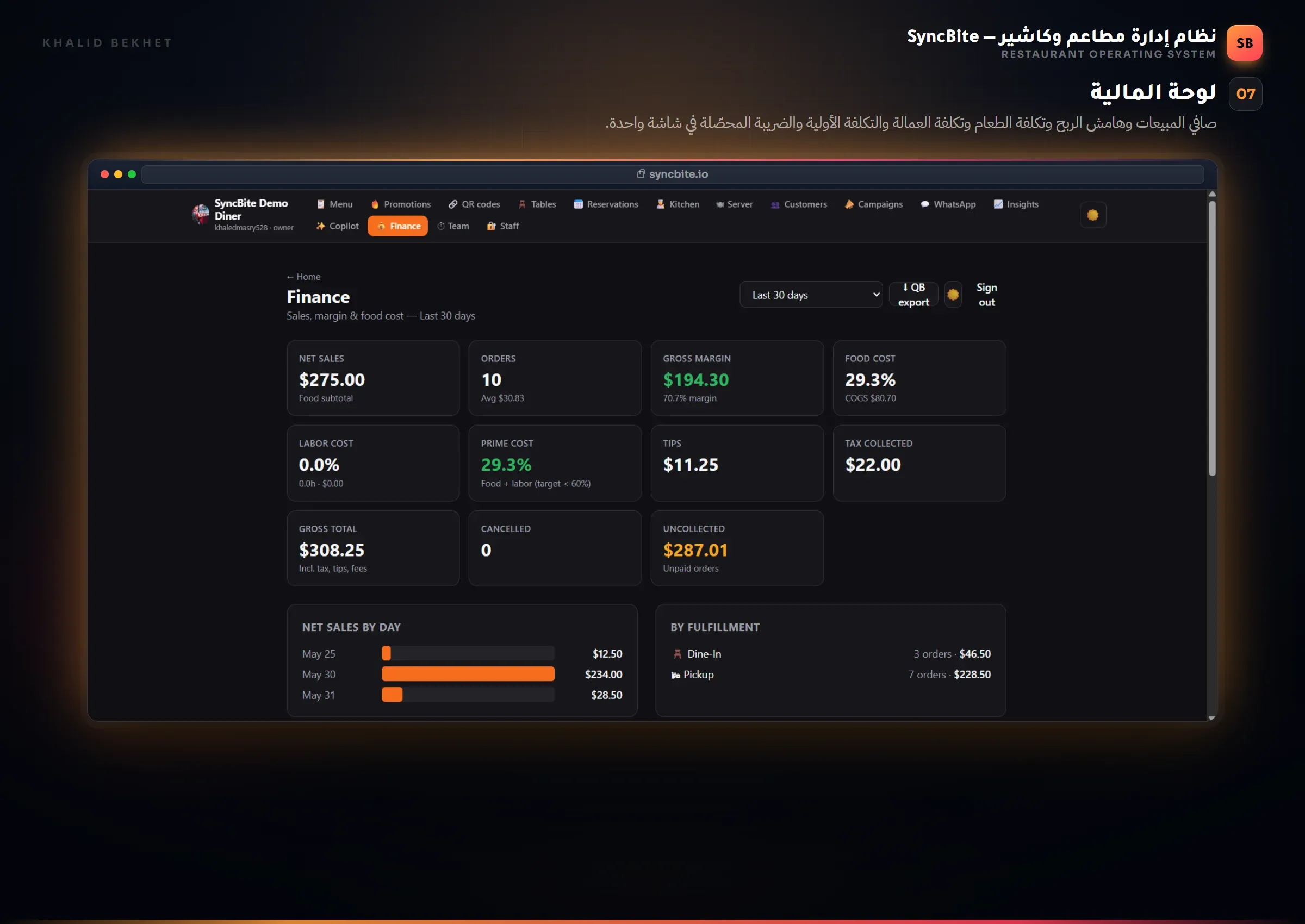1305x924 pixels.
Task: Open Copilot sparkle icon
Action: [x=320, y=226]
